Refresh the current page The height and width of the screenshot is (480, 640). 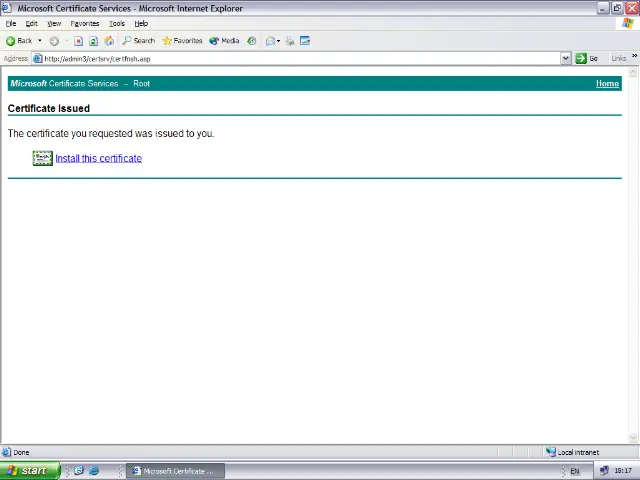[x=93, y=41]
